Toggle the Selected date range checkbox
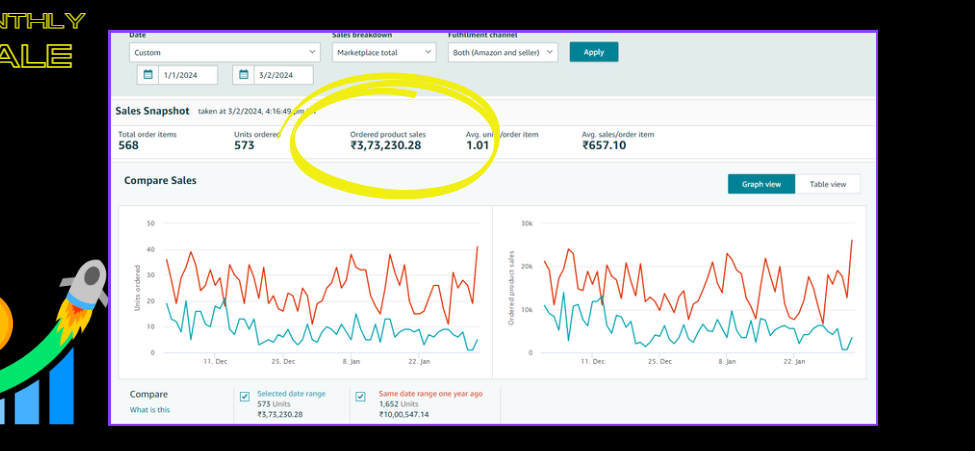This screenshot has width=975, height=451. (245, 397)
